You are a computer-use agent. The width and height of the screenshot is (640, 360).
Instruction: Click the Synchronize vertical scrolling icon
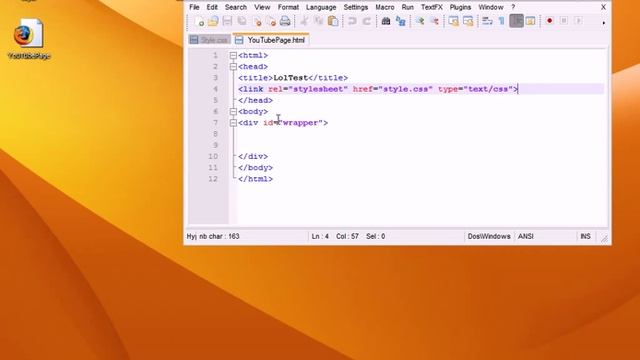453,21
